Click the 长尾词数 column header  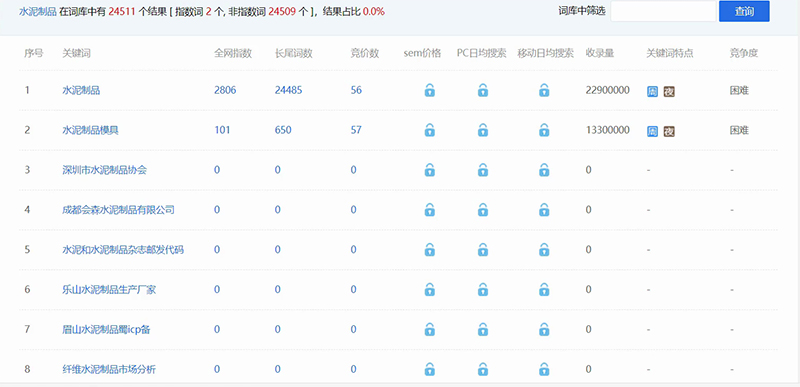[x=293, y=54]
